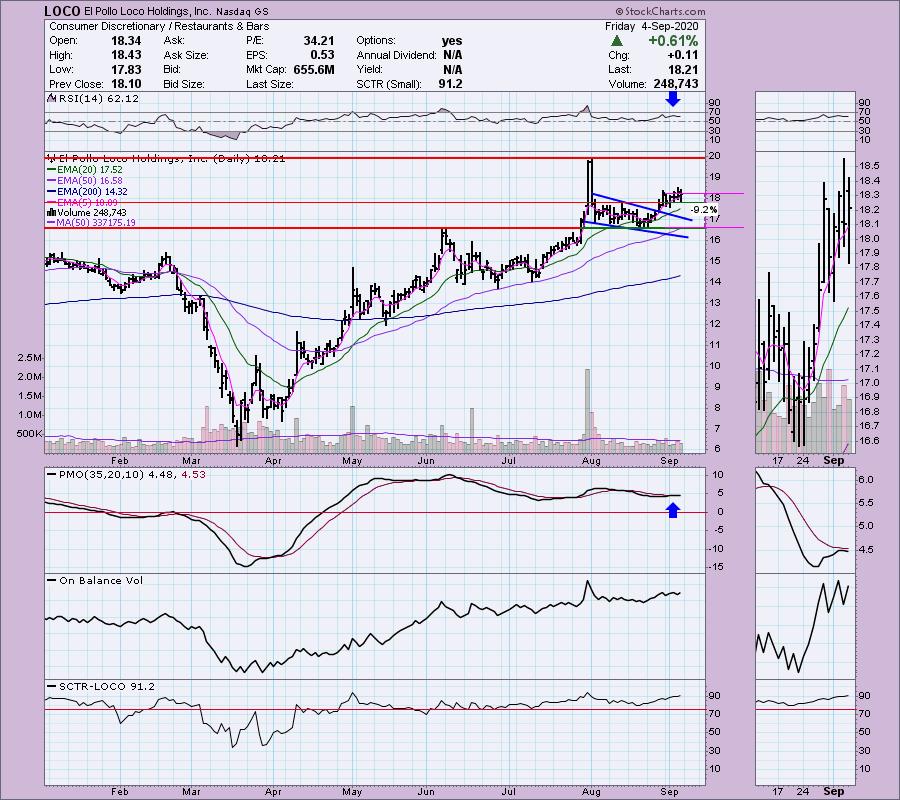
Task: Click the Options value 'yes'
Action: tap(452, 41)
